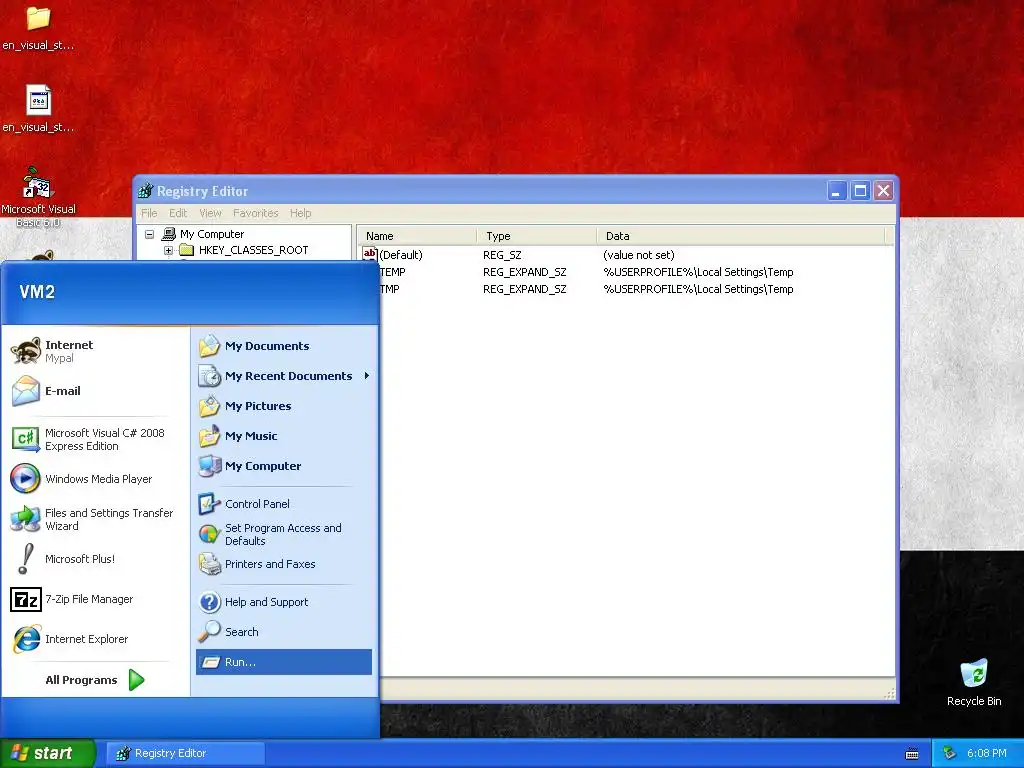This screenshot has height=768, width=1024.
Task: Select the TMP registry value name
Action: (x=389, y=289)
